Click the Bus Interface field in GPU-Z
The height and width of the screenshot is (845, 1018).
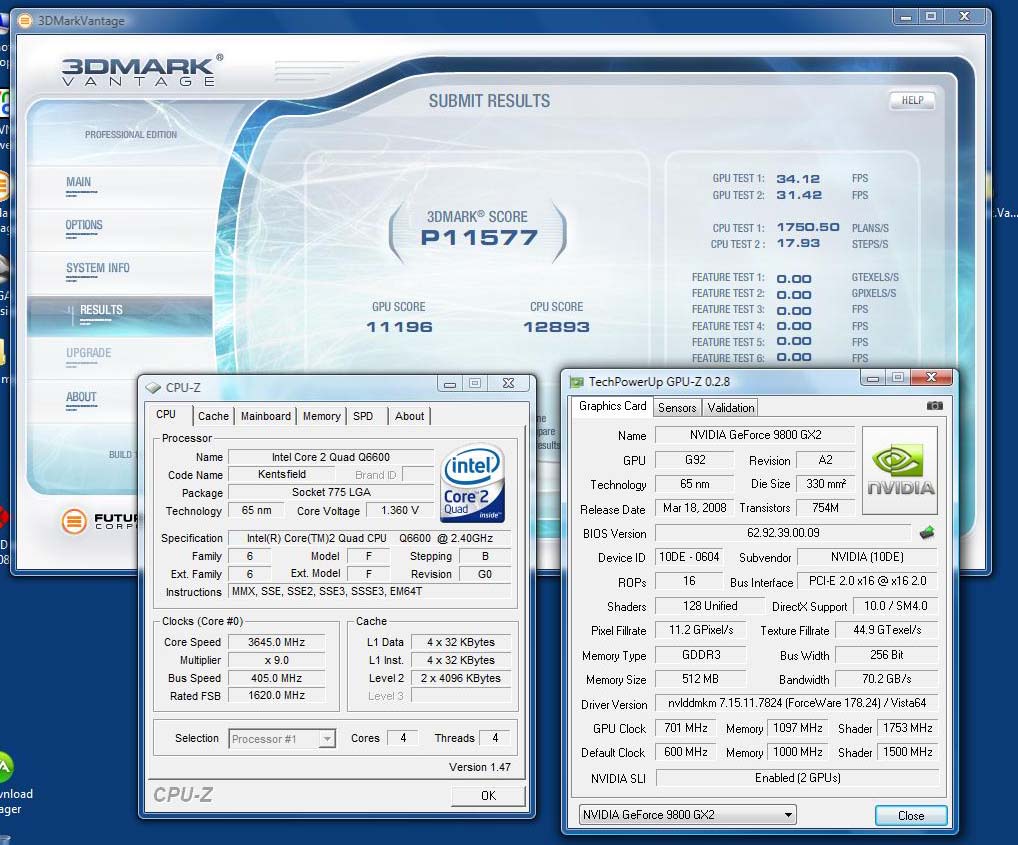[867, 581]
